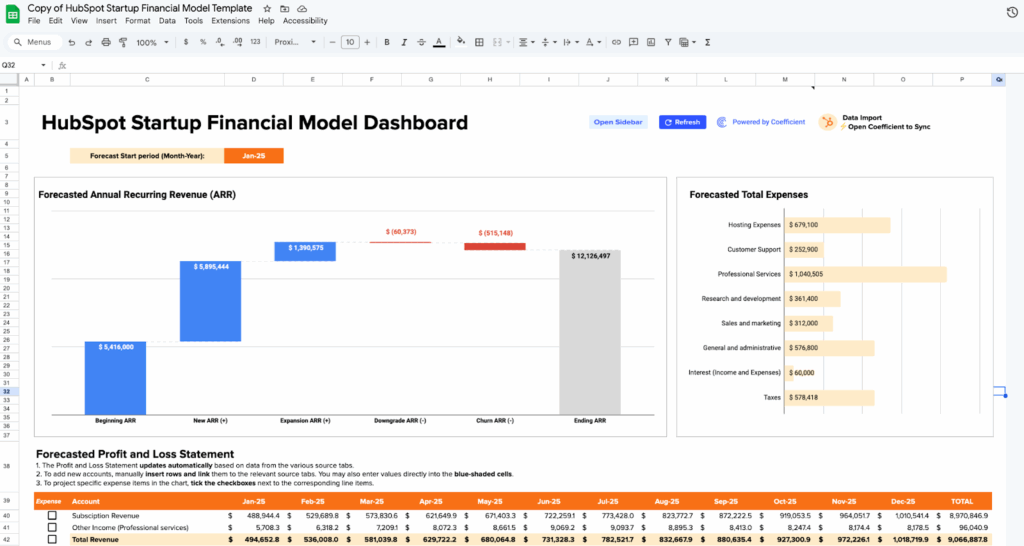
Task: Open the text color picker
Action: point(438,42)
